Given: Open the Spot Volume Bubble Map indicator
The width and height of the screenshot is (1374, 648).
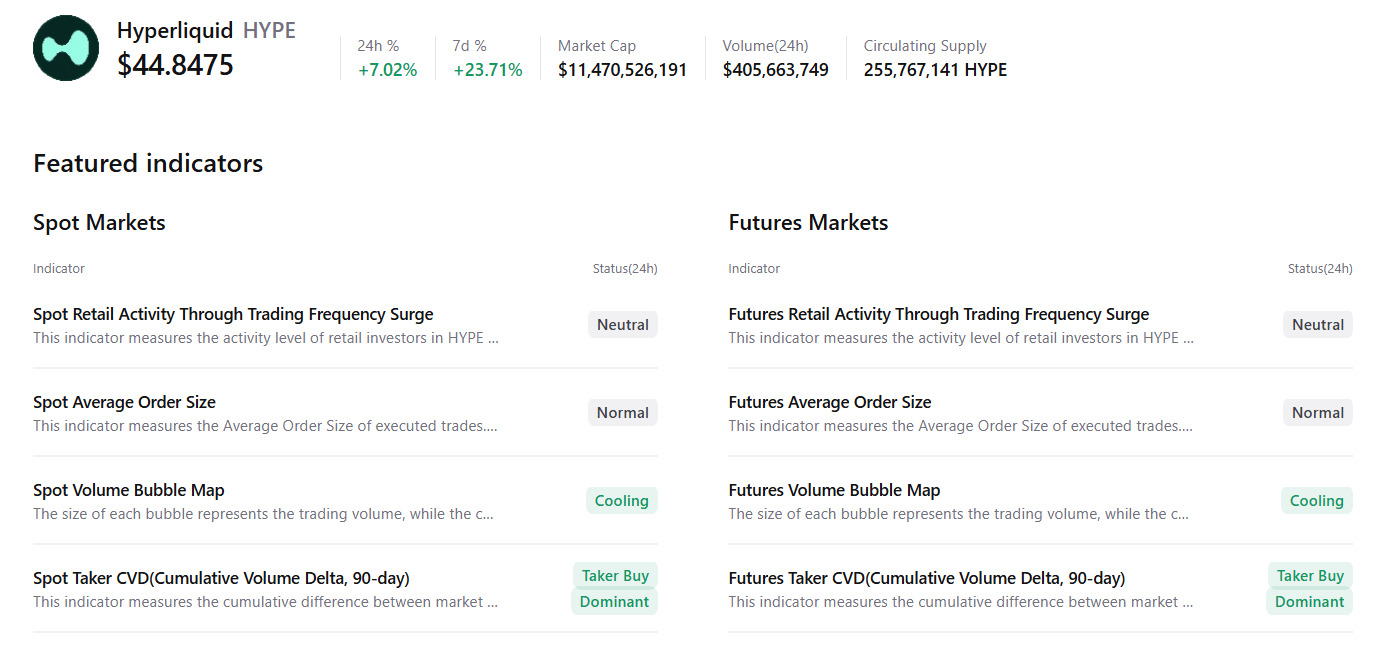Looking at the screenshot, I should (x=128, y=490).
